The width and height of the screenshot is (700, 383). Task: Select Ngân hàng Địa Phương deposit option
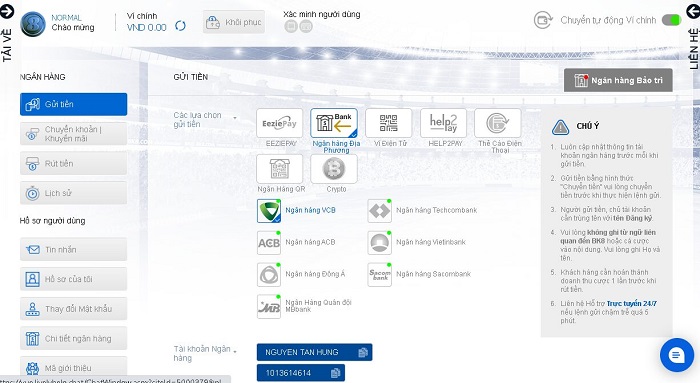pos(334,123)
